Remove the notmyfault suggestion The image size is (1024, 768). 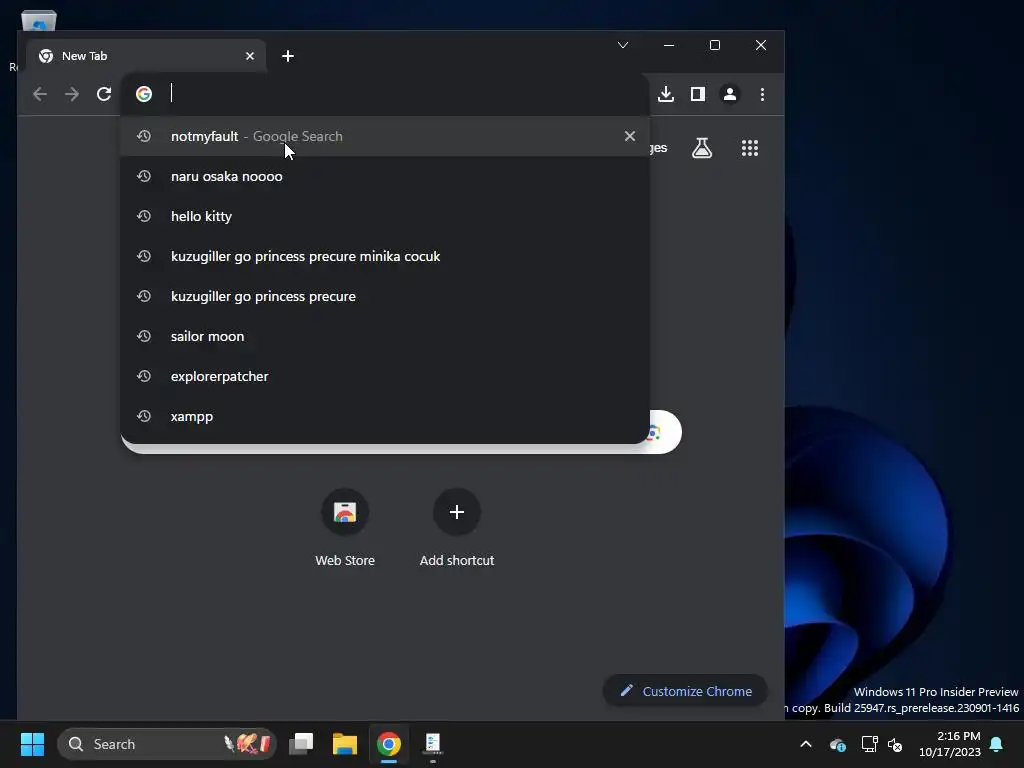[x=630, y=136]
